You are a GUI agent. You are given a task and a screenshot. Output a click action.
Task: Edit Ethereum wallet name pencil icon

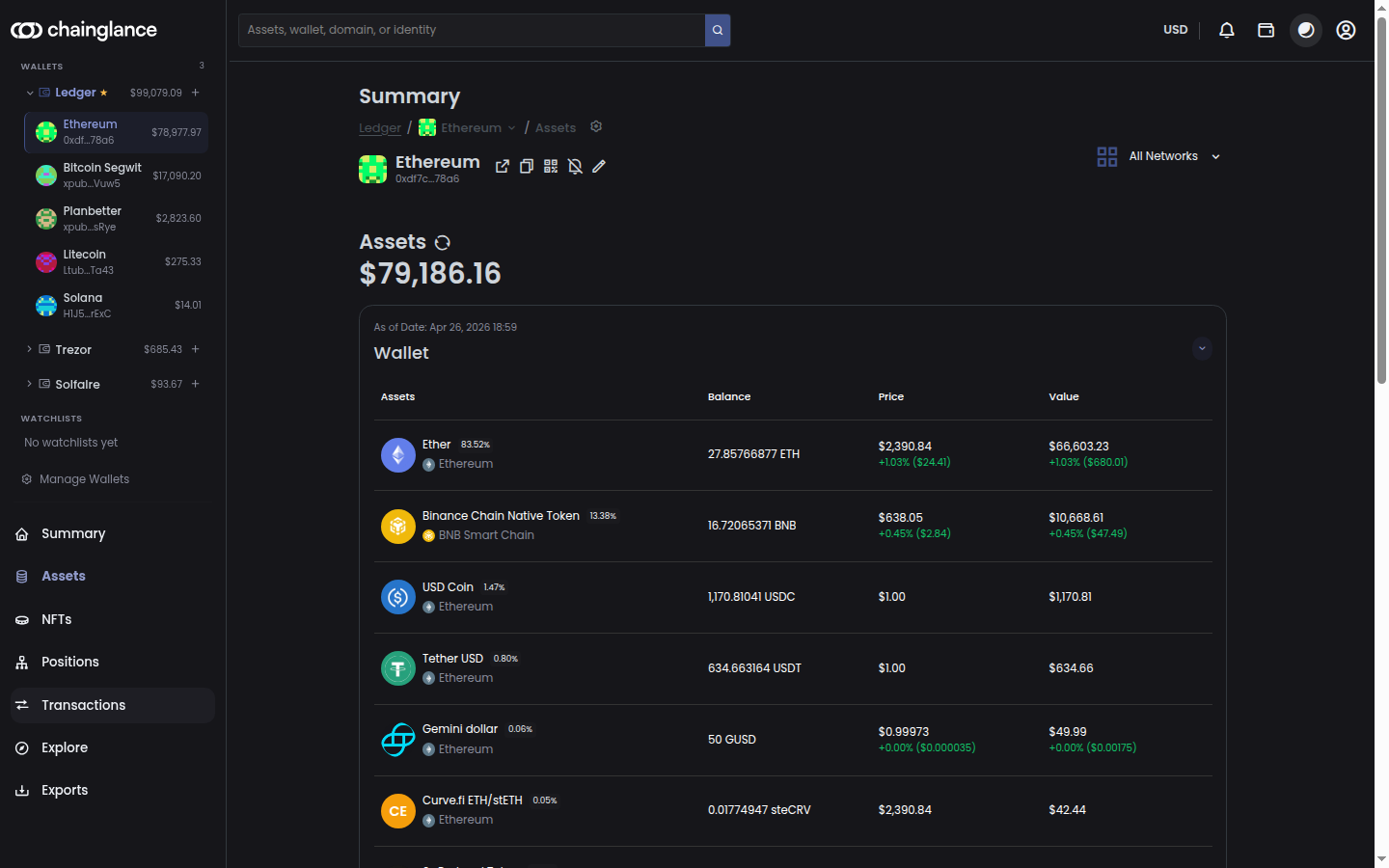pos(599,166)
